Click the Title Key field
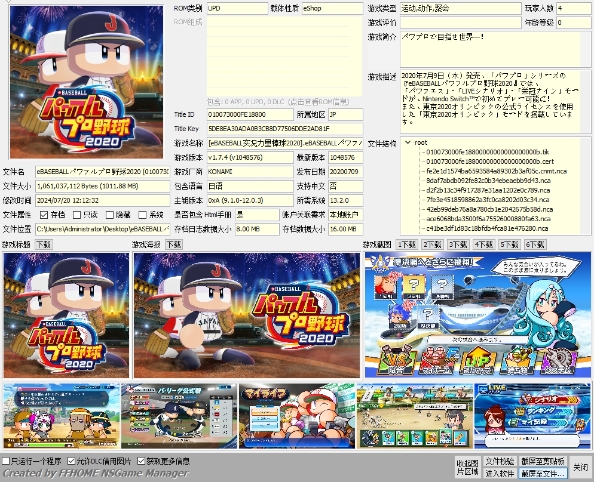Viewport: 594px width, 482px height. coord(285,128)
